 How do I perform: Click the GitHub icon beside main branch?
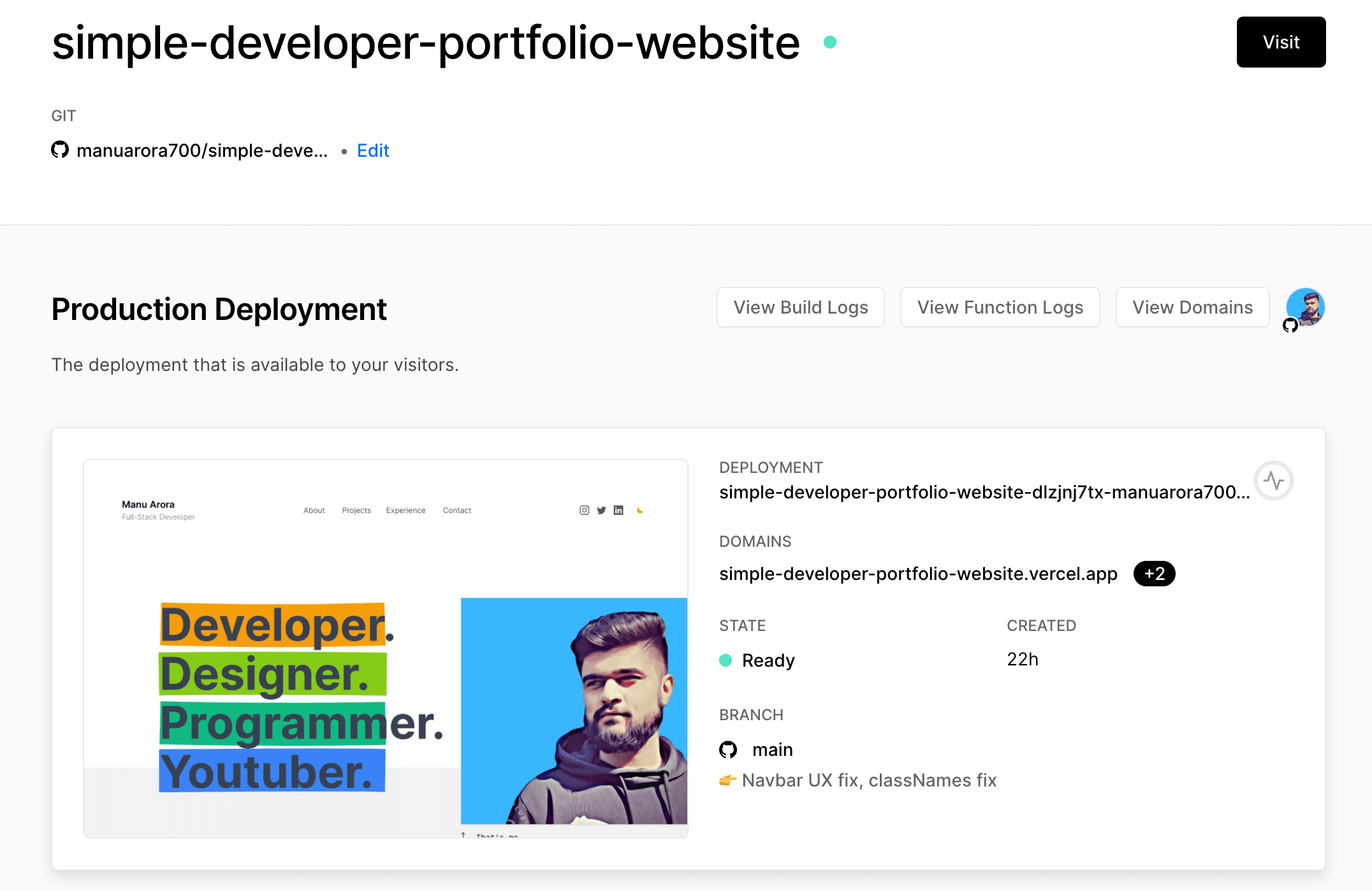728,750
